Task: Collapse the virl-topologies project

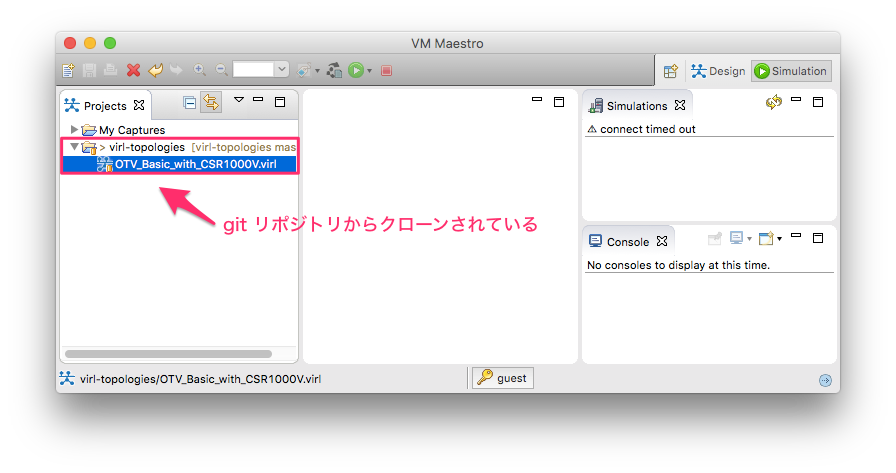Action: point(74,147)
